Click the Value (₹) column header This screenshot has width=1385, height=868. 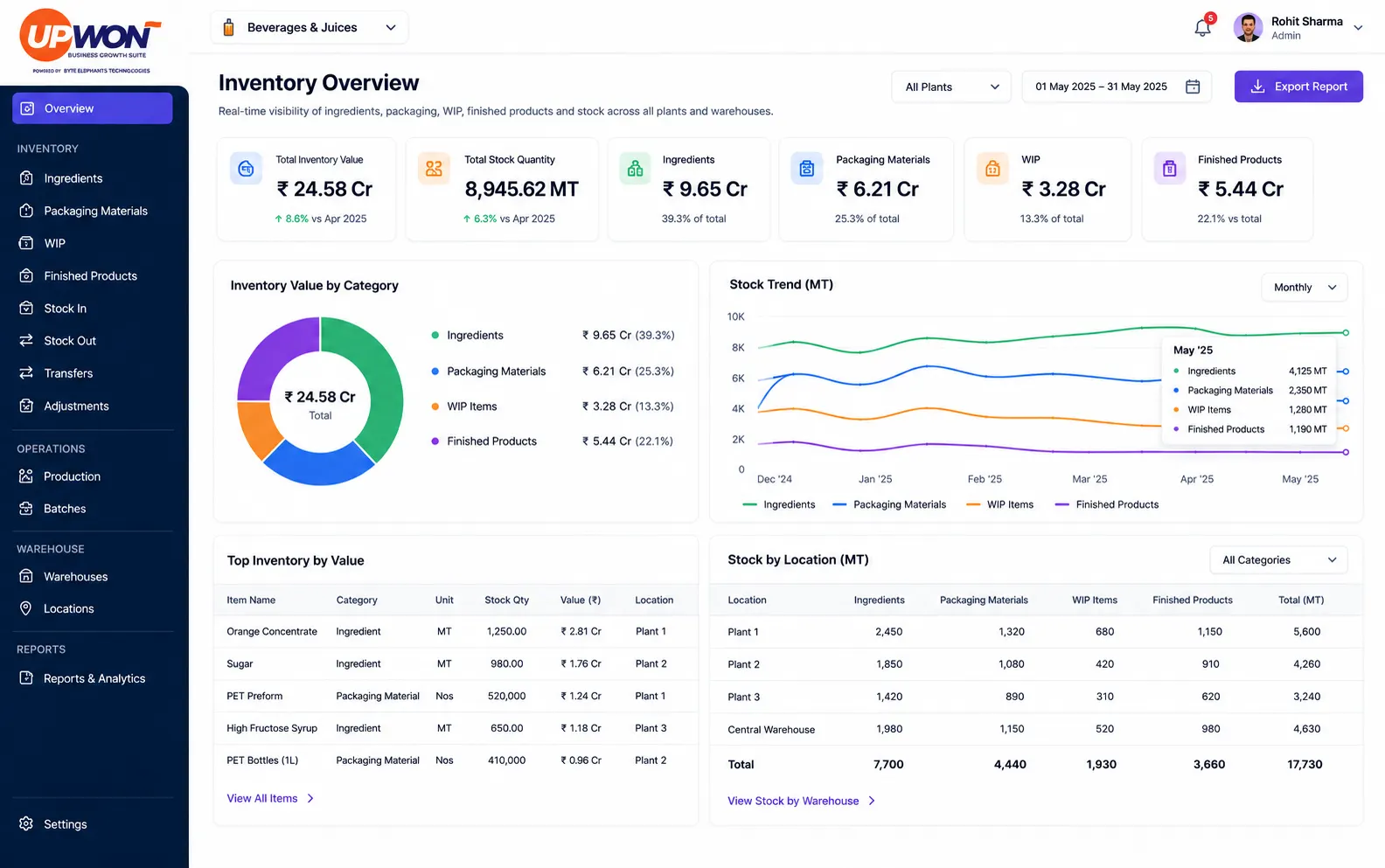pos(581,600)
